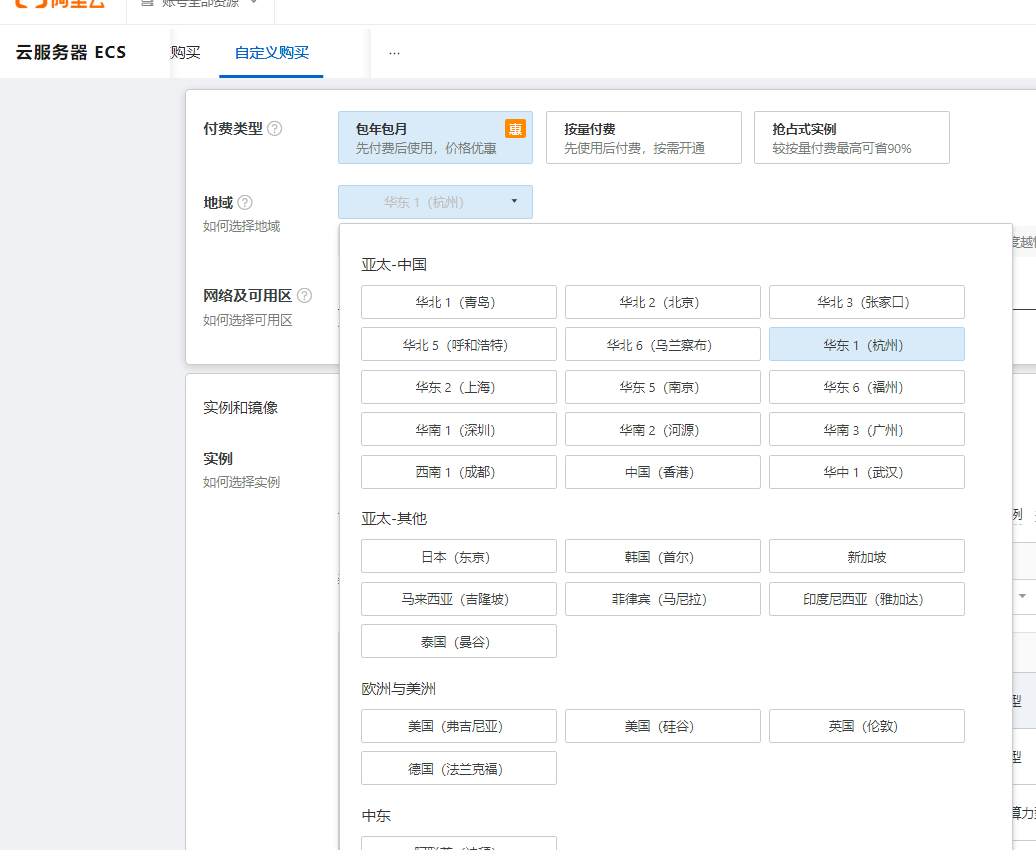Choose region 日本 (东京)
This screenshot has width=1036, height=850.
[459, 557]
